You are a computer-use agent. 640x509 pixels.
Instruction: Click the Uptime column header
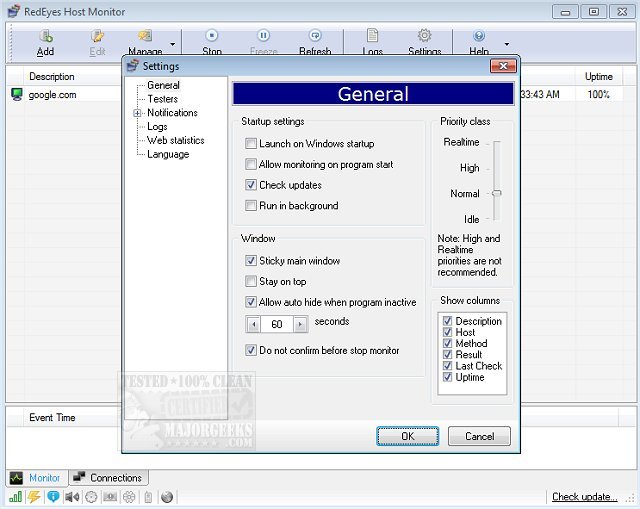pos(598,77)
